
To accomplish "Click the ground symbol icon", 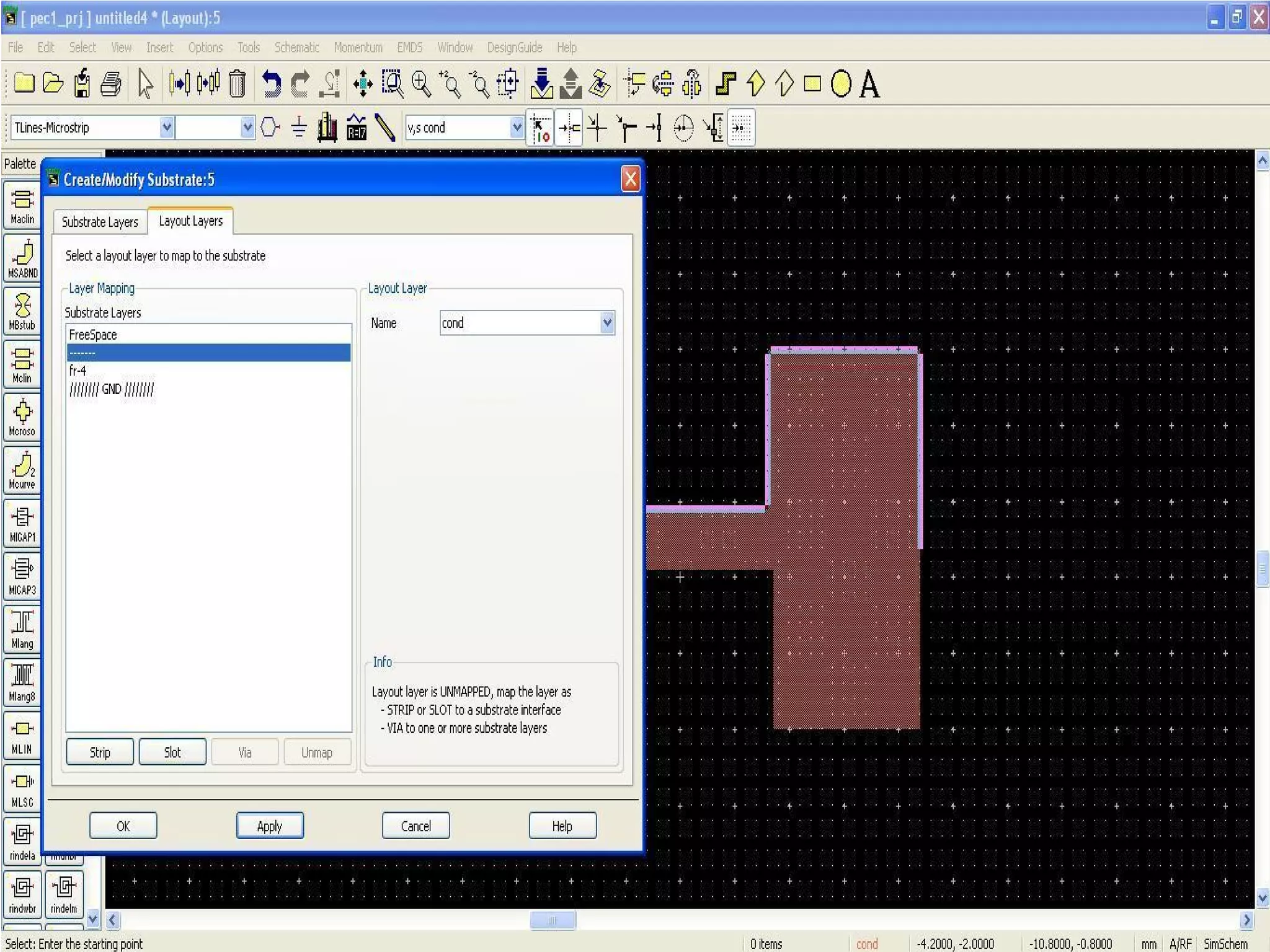I will [x=299, y=128].
